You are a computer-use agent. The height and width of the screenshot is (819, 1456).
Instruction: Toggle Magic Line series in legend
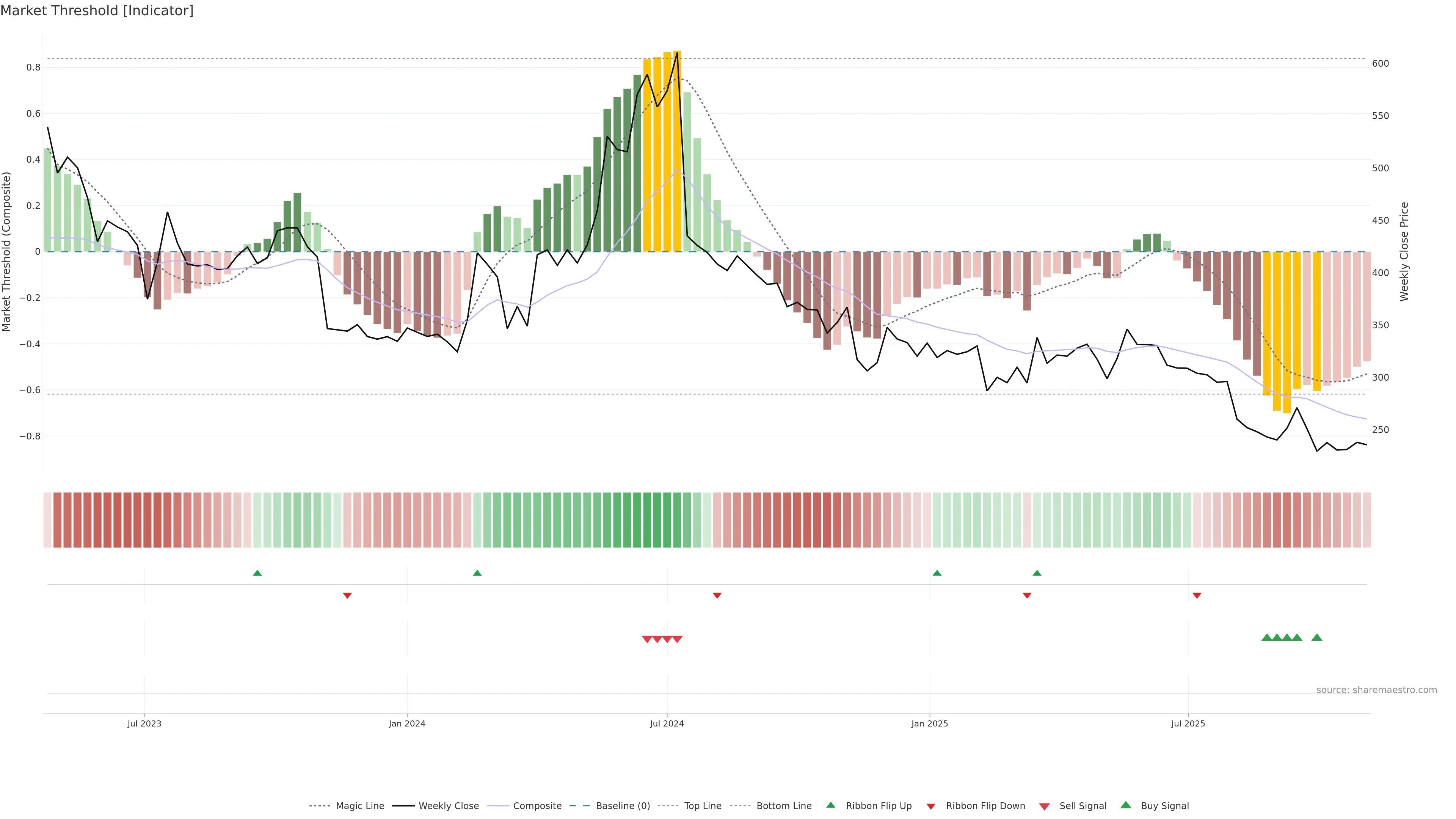tap(359, 806)
